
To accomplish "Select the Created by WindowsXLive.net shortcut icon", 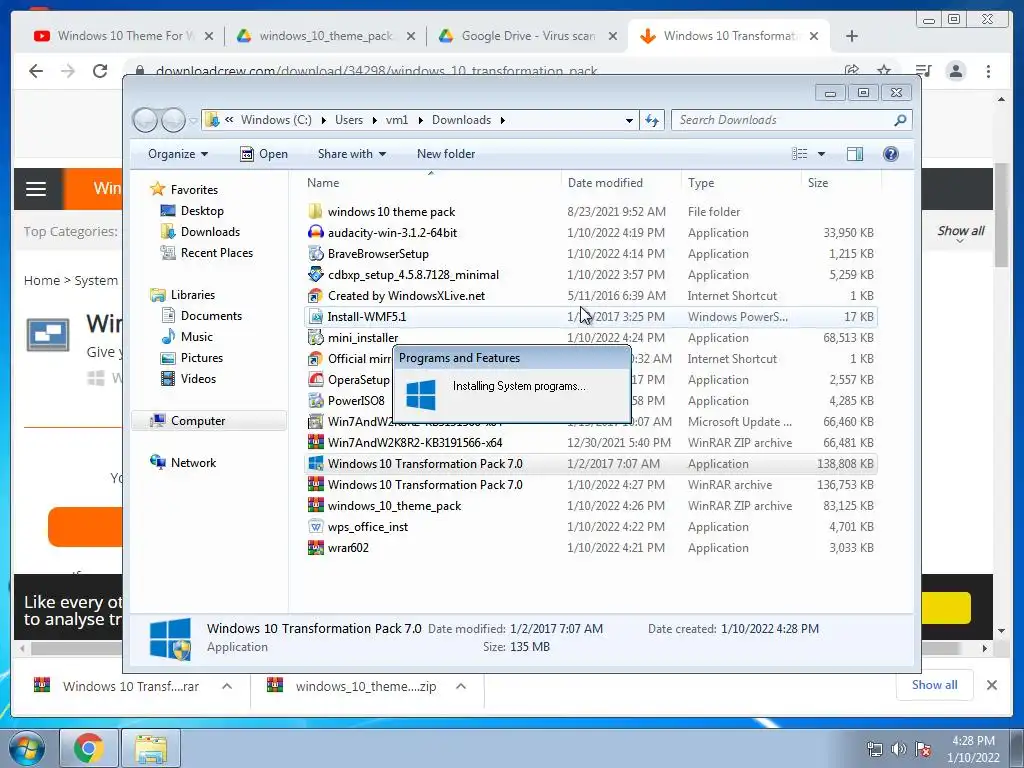I will [x=315, y=295].
